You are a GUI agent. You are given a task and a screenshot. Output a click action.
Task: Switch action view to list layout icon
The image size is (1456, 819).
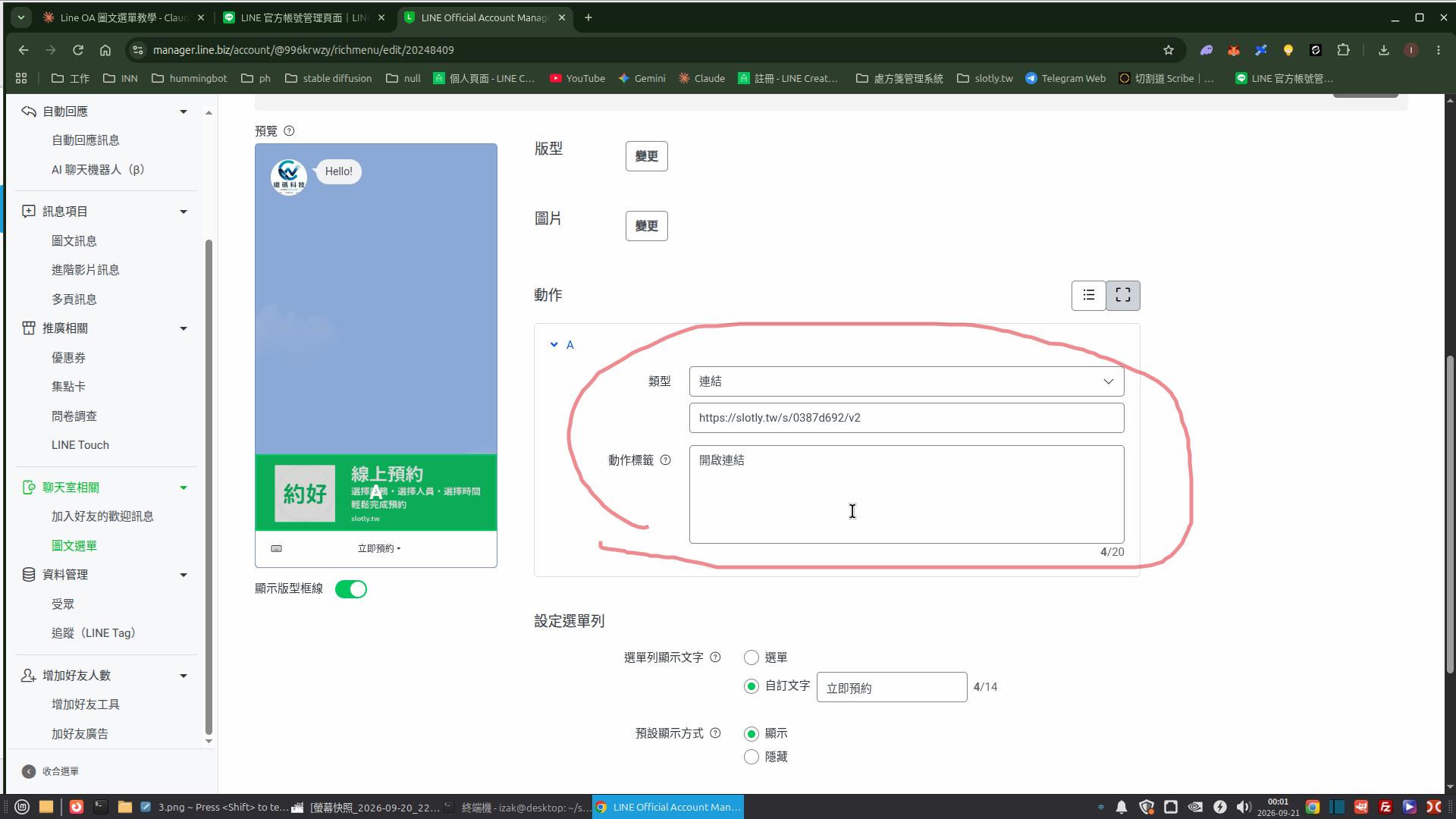pos(1089,295)
